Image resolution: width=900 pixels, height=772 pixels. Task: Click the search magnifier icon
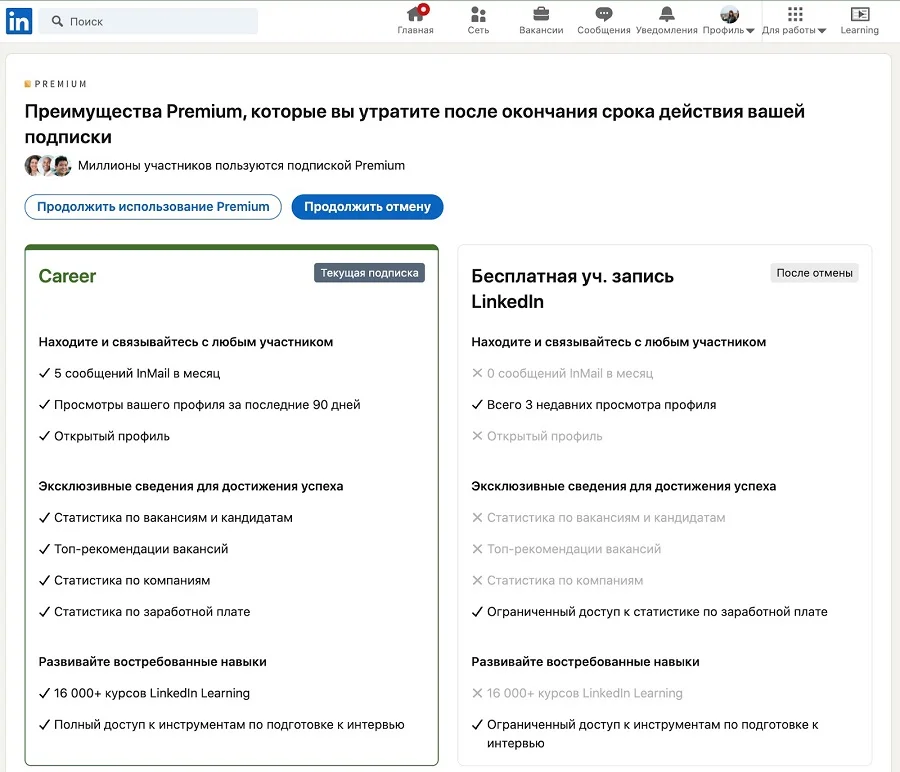(x=56, y=21)
